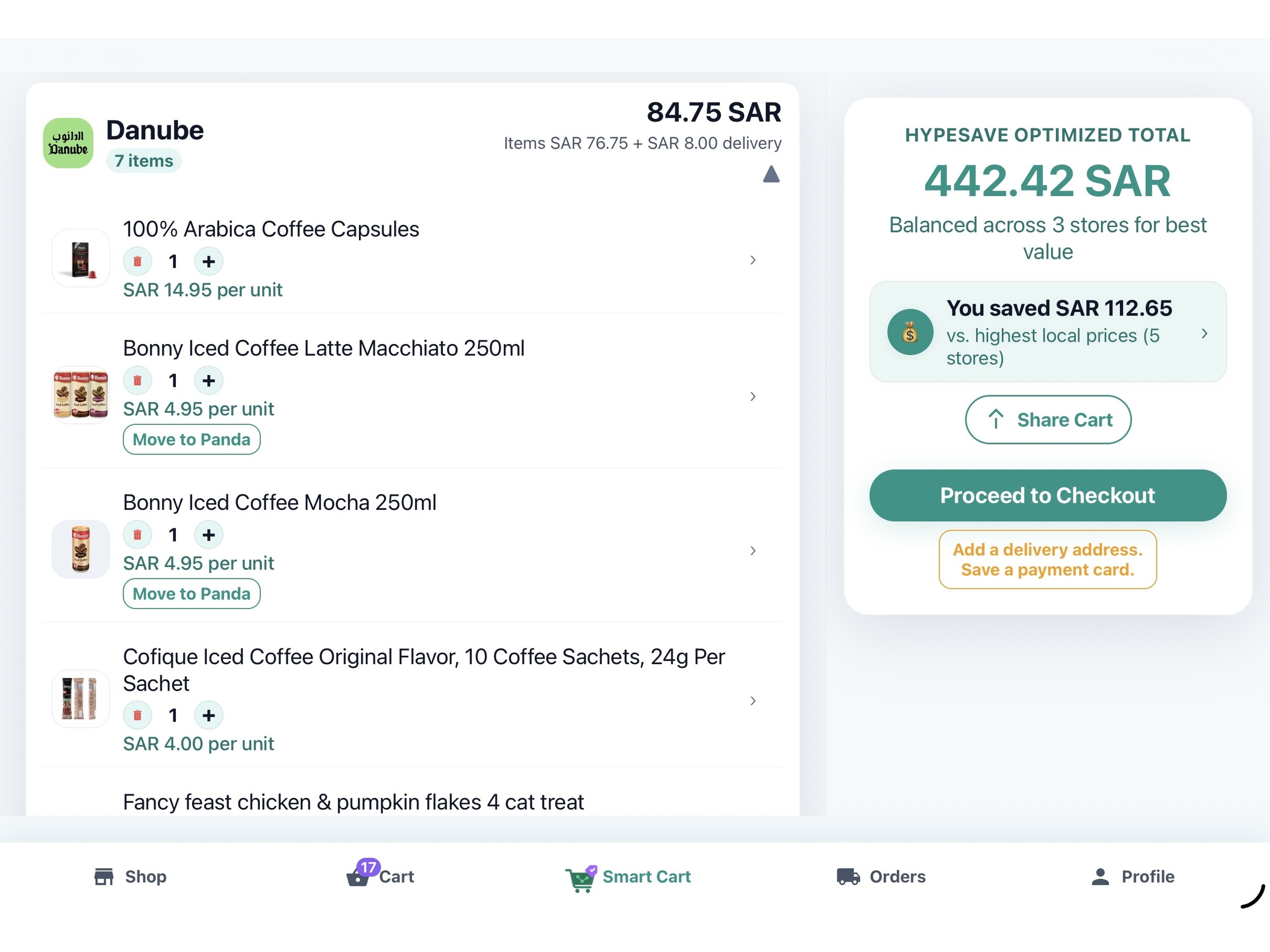The width and height of the screenshot is (1270, 952).
Task: Open the Cart tab with 17 badge
Action: coord(380,874)
